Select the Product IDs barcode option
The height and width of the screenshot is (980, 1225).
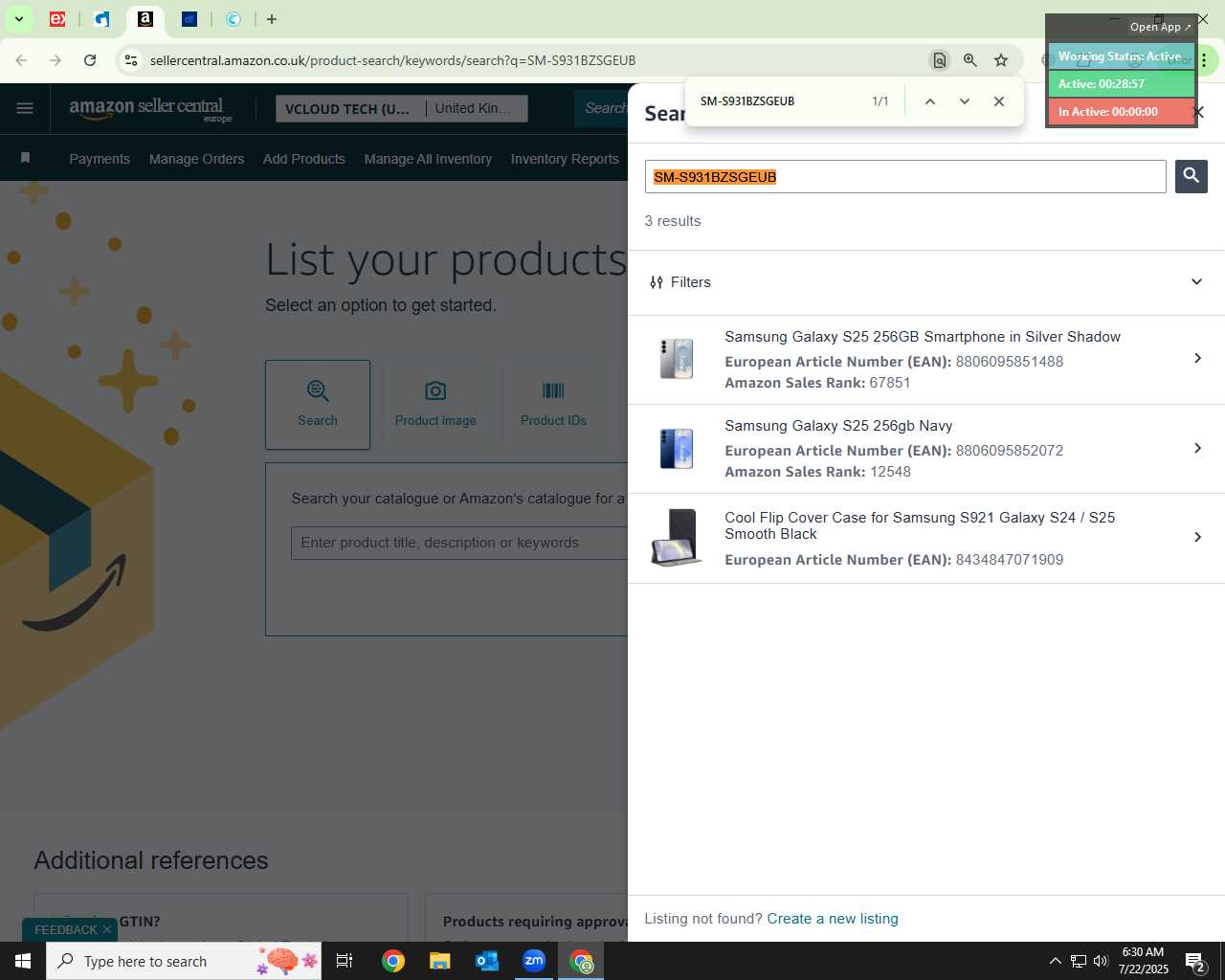click(553, 405)
